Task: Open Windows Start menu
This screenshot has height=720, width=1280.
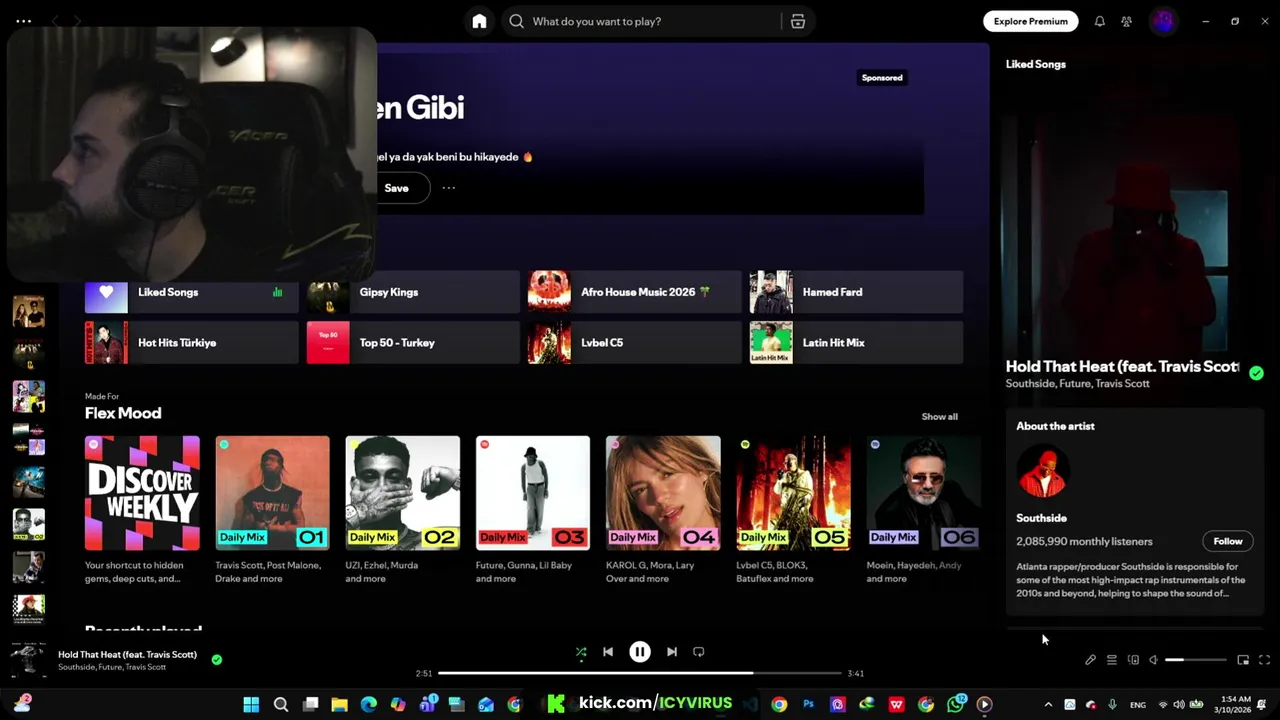Action: pos(251,704)
